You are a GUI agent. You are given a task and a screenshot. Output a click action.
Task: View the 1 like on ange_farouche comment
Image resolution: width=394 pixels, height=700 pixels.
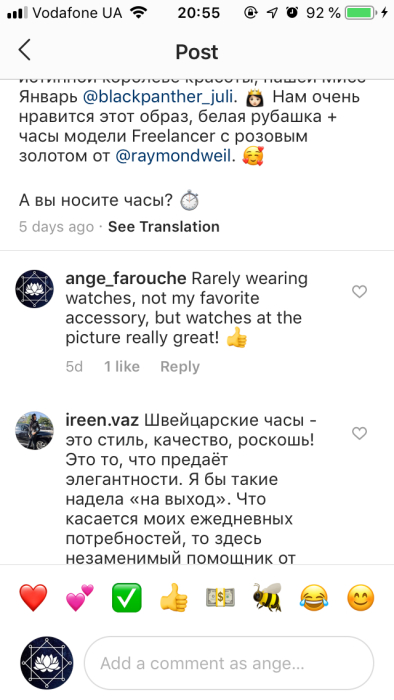coord(122,367)
